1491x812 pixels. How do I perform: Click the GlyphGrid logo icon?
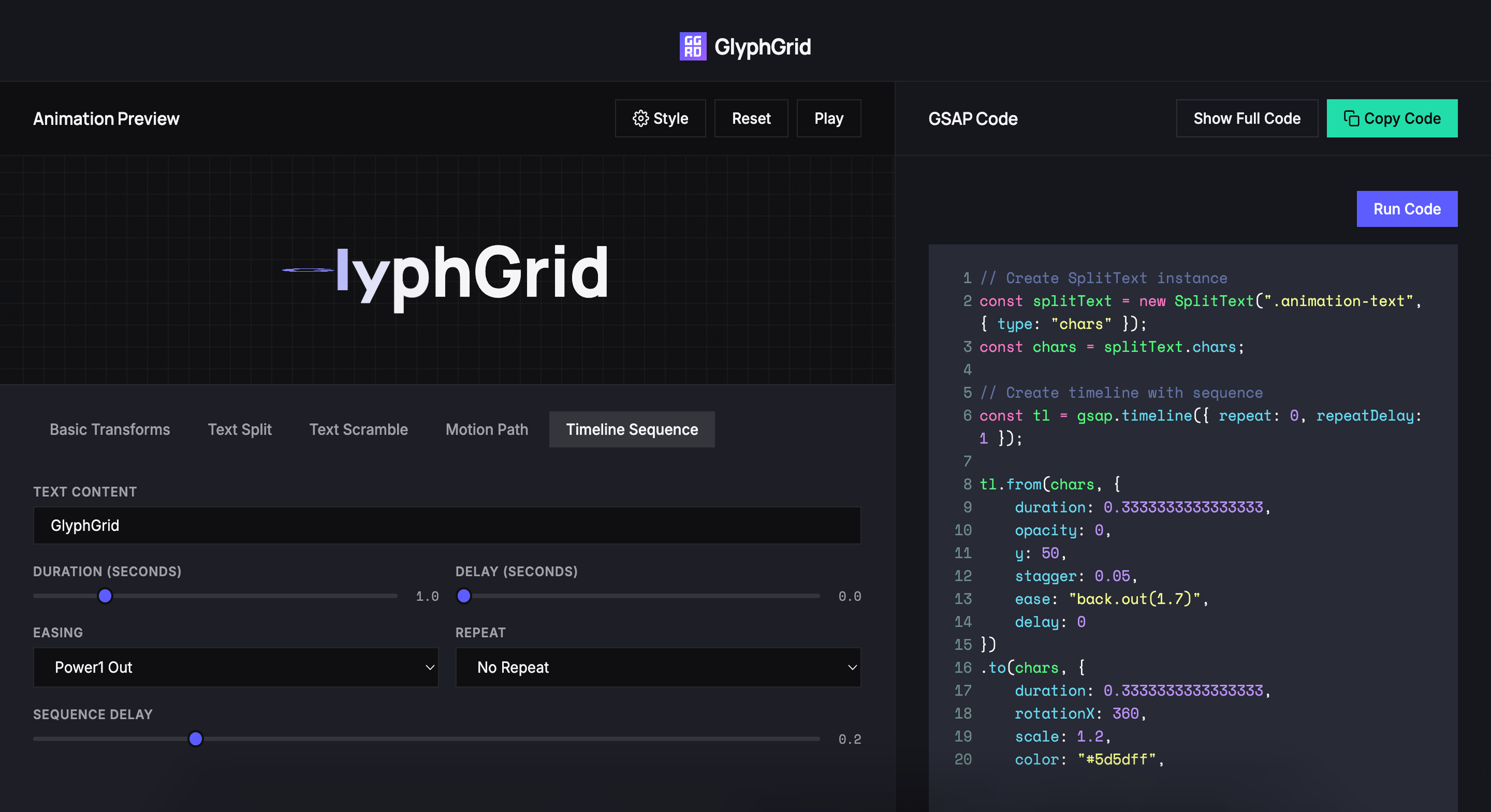[x=692, y=46]
